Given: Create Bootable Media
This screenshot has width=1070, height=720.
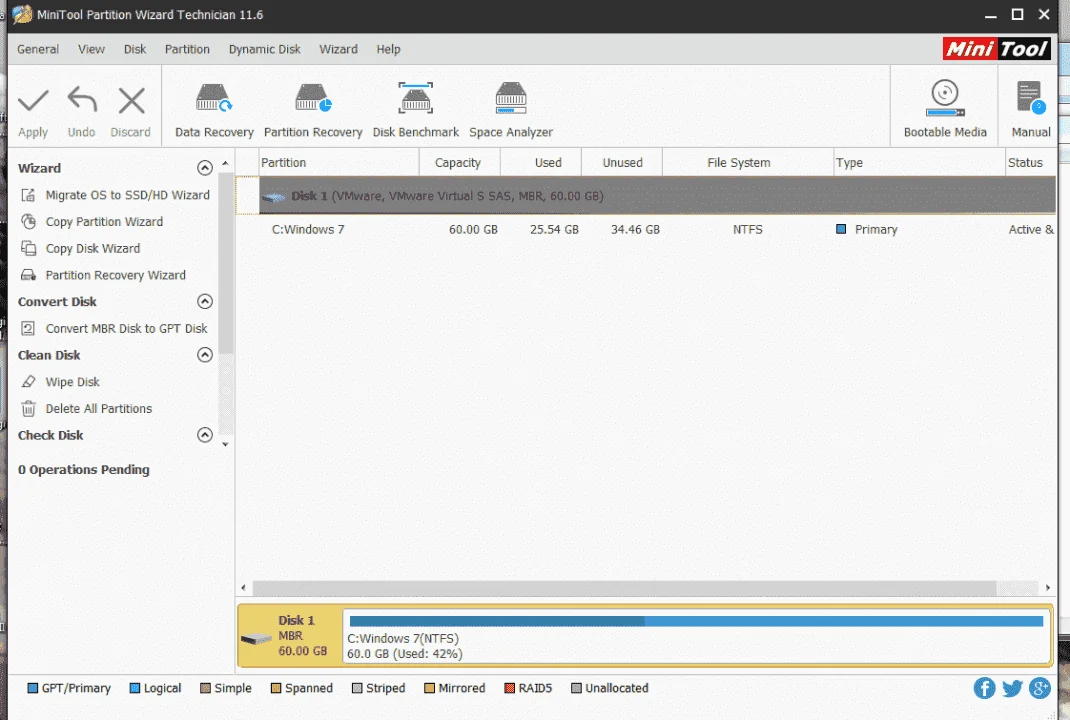Looking at the screenshot, I should click(x=944, y=109).
